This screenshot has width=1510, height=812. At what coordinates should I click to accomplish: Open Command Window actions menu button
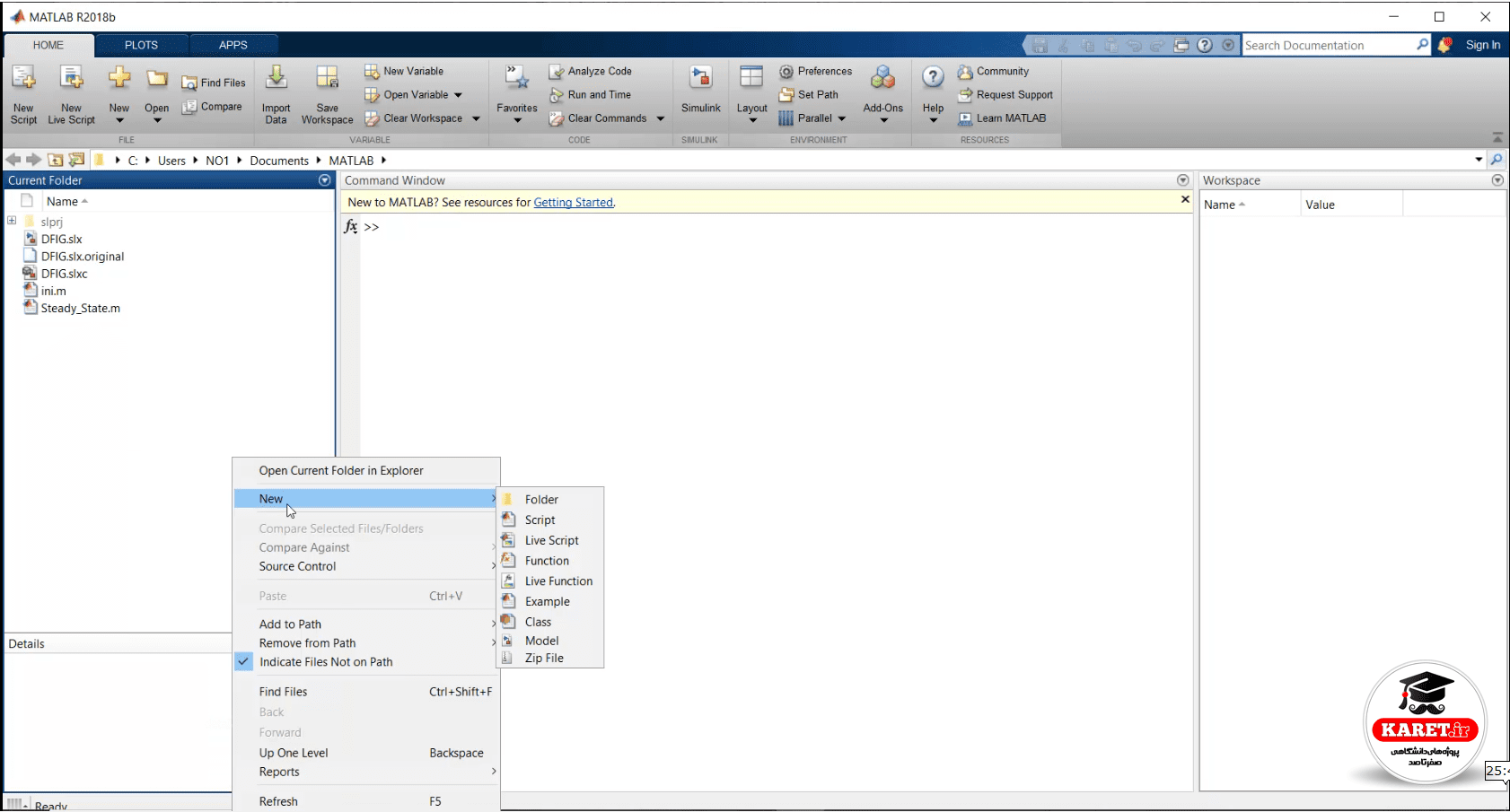click(1183, 180)
